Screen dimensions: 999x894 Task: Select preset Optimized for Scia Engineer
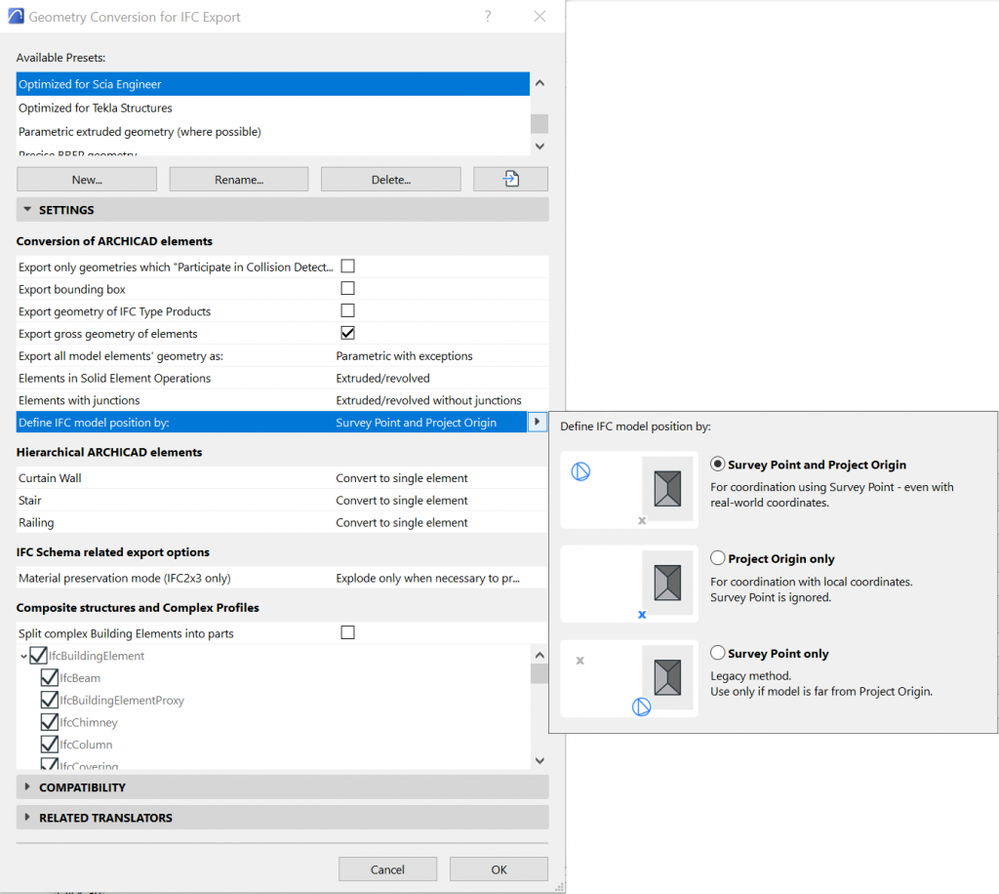click(x=273, y=84)
